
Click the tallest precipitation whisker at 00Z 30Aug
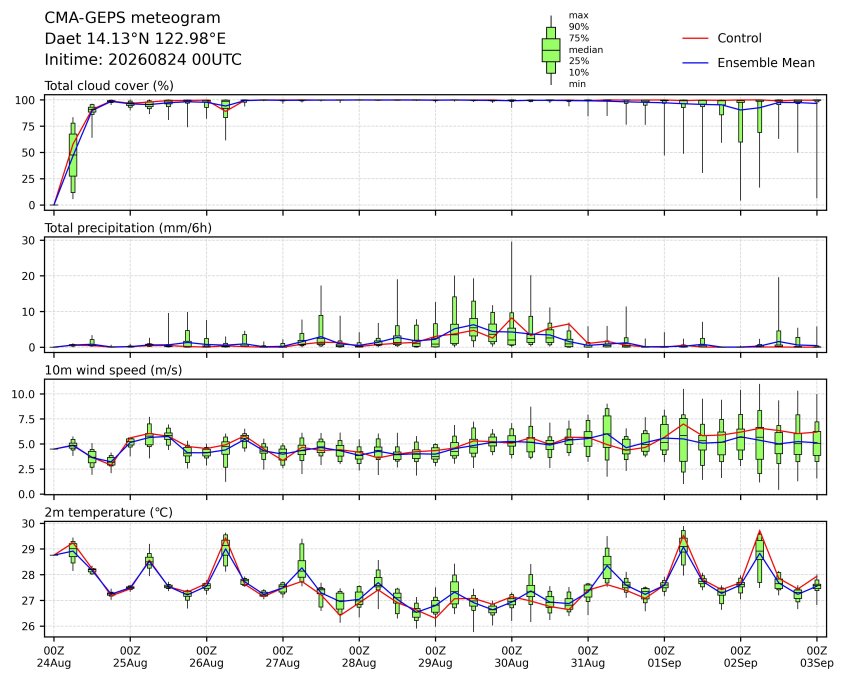[511, 293]
